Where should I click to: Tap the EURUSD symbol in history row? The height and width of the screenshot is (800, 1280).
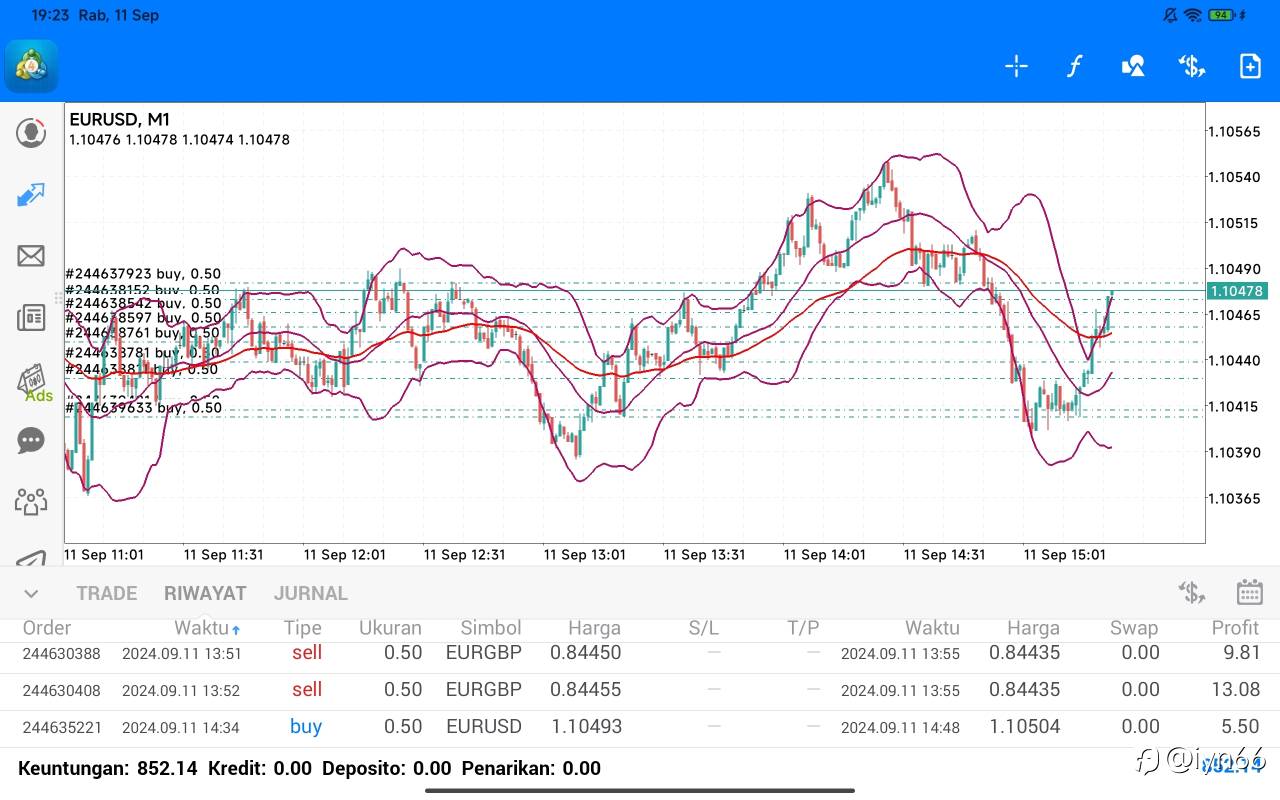484,727
